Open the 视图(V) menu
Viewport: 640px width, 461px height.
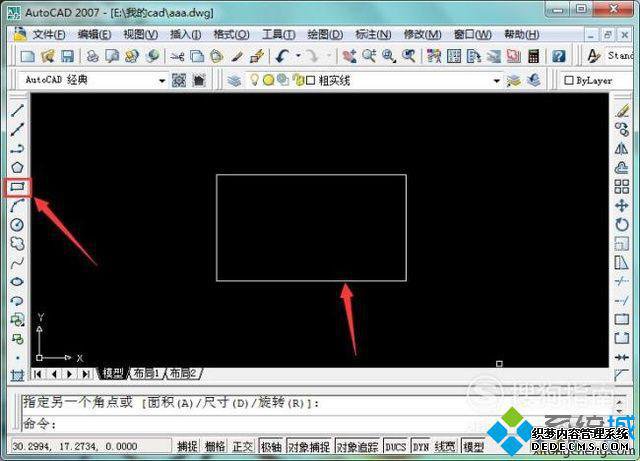click(x=141, y=34)
